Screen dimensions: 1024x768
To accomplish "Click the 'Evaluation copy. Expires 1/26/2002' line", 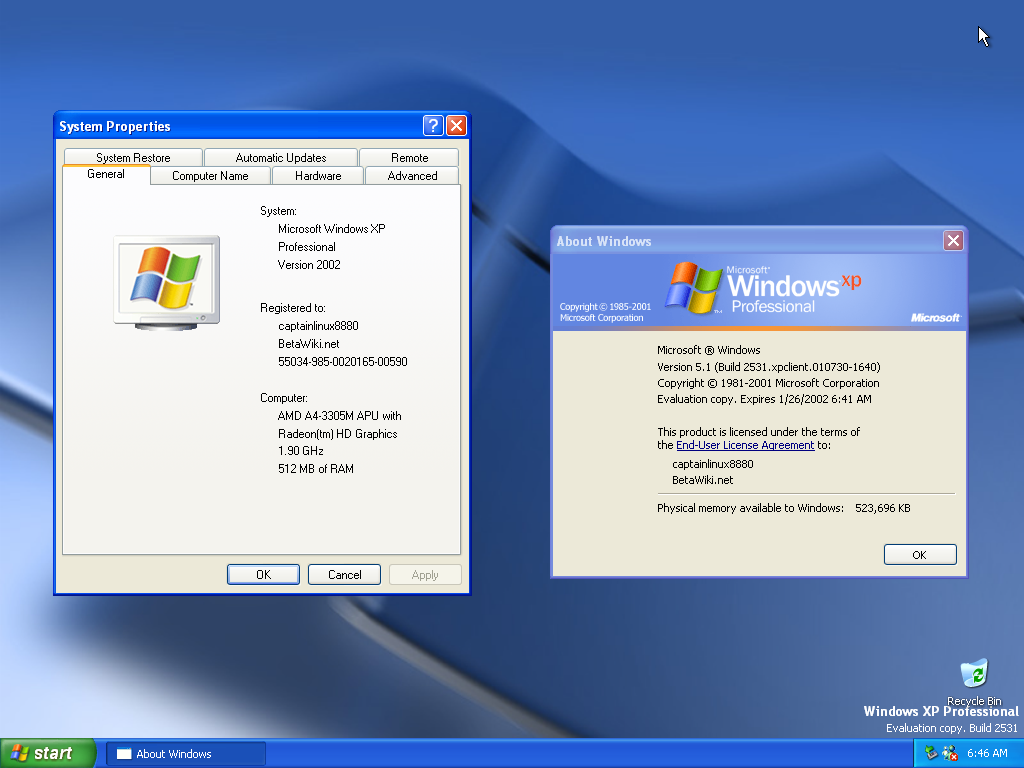I will click(x=764, y=399).
